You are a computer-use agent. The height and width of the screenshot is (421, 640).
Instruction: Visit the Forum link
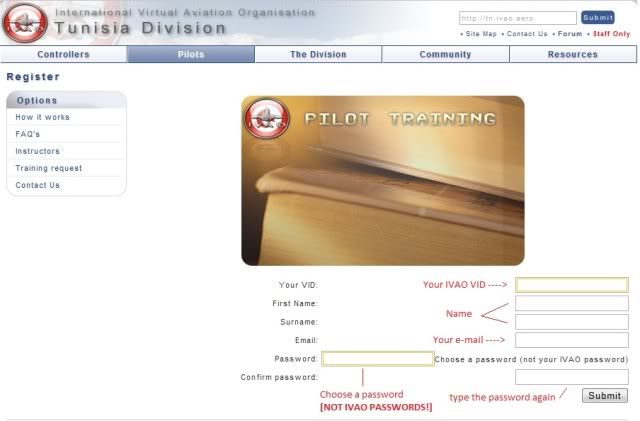(570, 34)
